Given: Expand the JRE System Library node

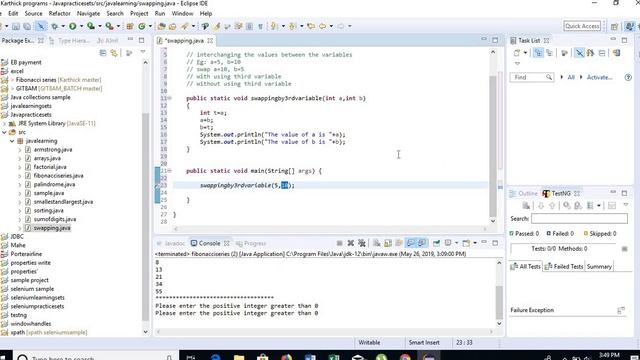Looking at the screenshot, I should [4, 123].
